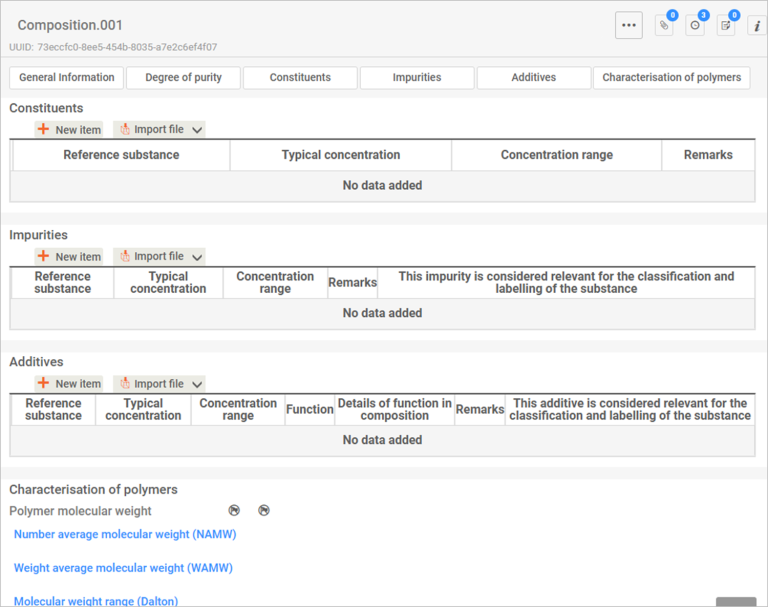Click Import file in the Additives section
Image resolution: width=768 pixels, height=607 pixels.
[x=152, y=384]
